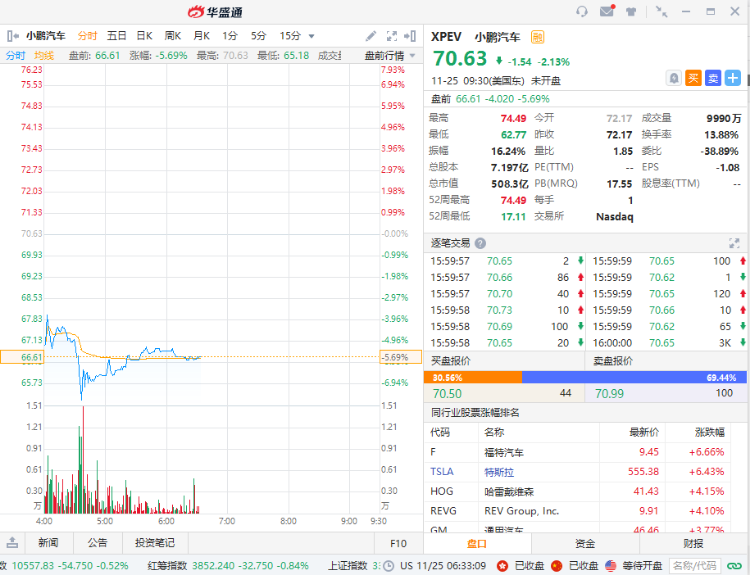The height and width of the screenshot is (575, 750).
Task: Click the 小鹏汽车 title above chart
Action: [46, 36]
